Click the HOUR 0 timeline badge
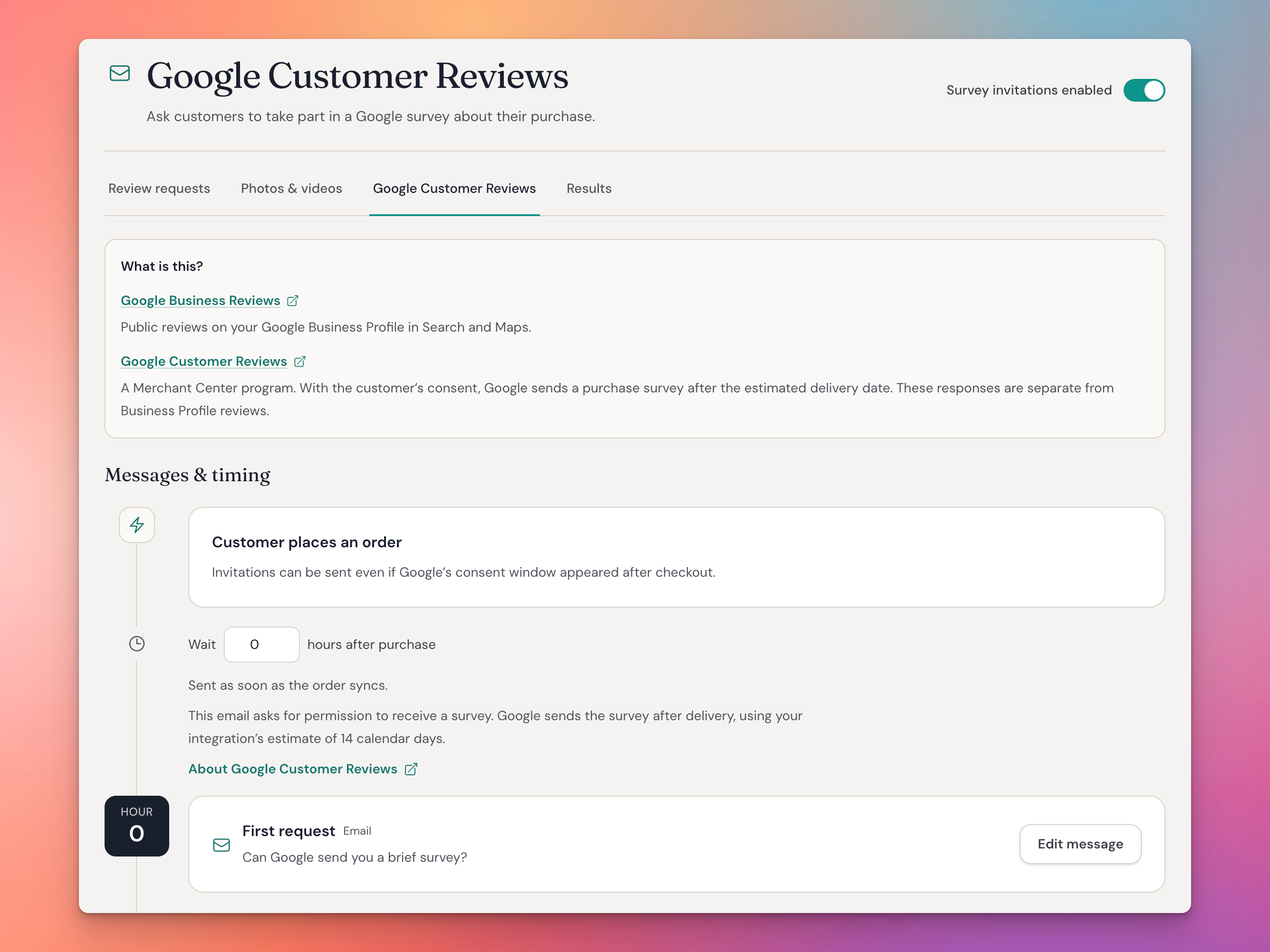 click(x=136, y=826)
